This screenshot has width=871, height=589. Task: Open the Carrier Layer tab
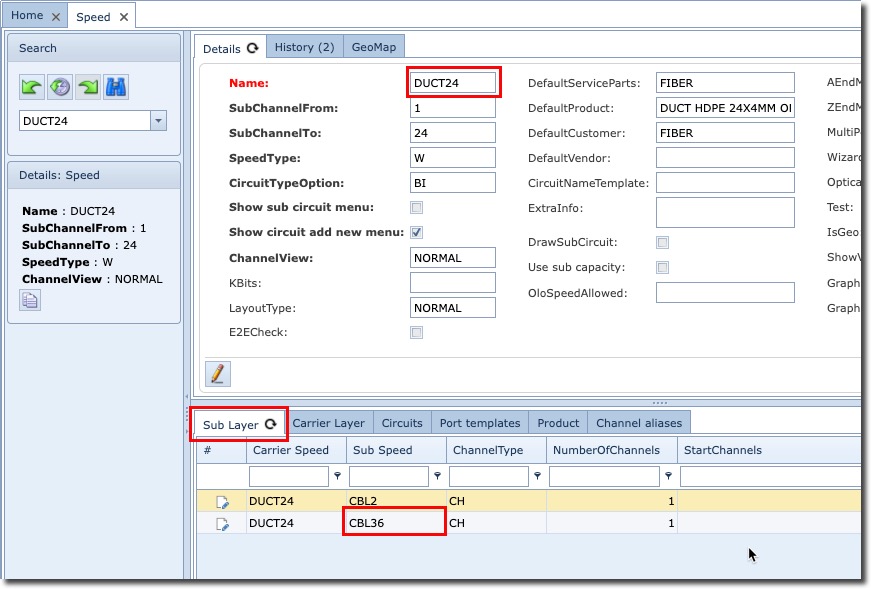click(x=328, y=423)
